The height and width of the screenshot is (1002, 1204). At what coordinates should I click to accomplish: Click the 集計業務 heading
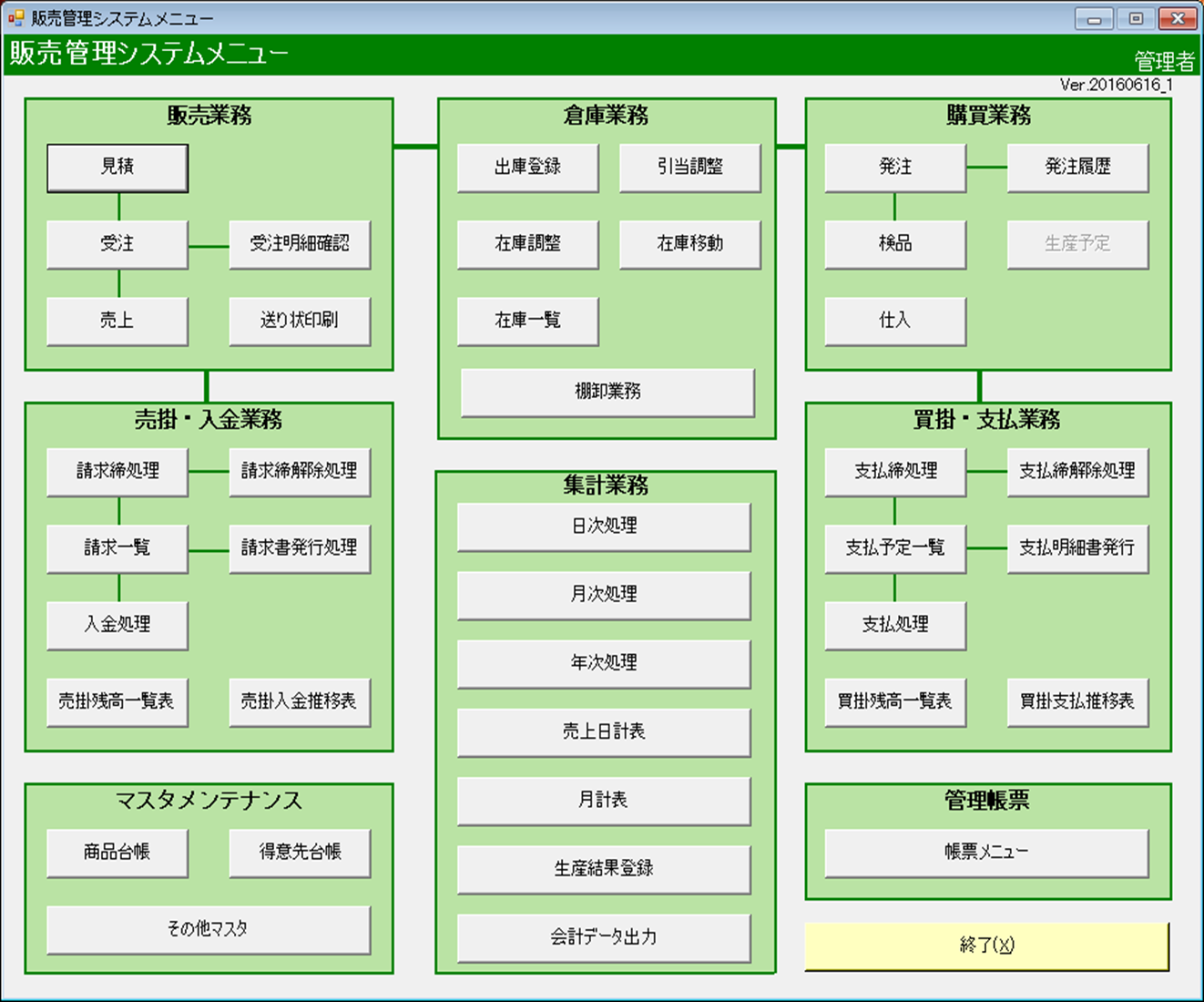(x=606, y=486)
